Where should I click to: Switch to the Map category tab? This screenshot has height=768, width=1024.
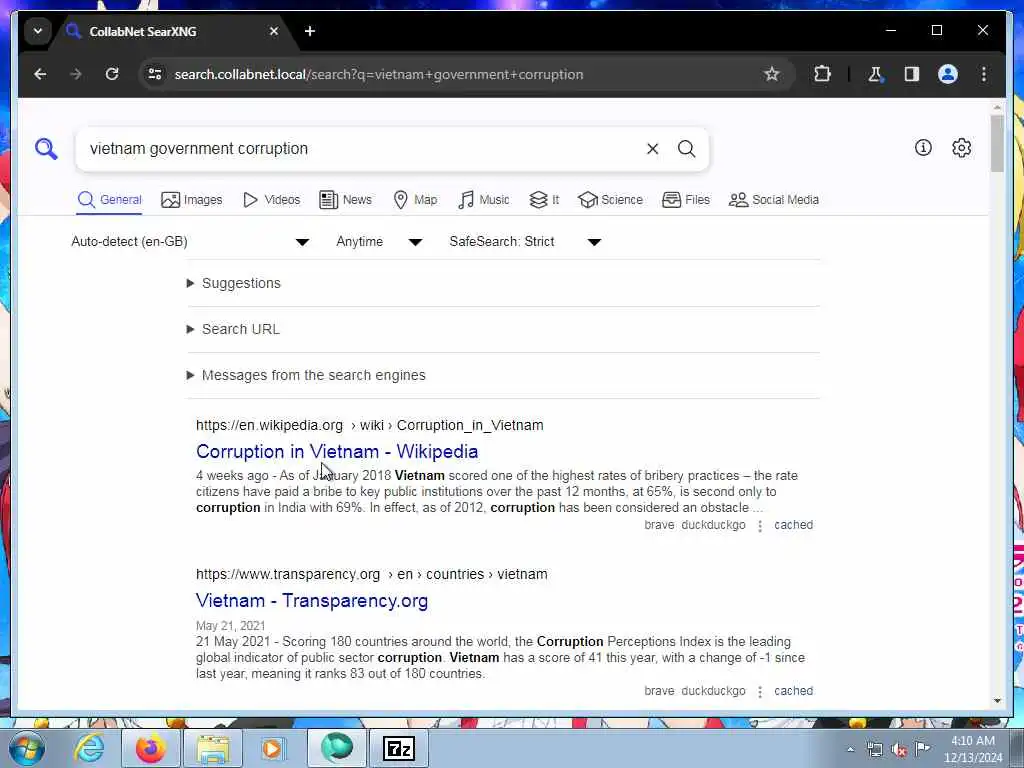tap(415, 200)
